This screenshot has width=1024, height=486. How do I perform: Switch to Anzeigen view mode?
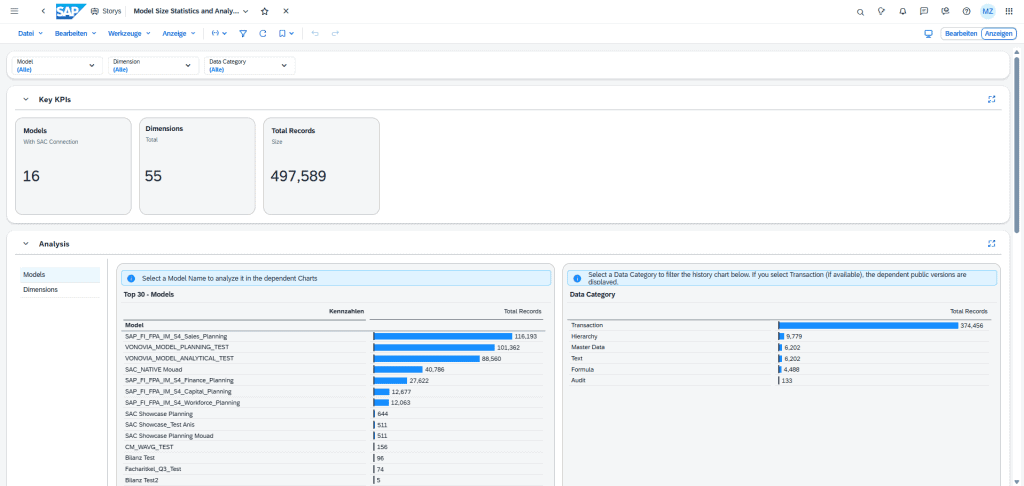[998, 33]
